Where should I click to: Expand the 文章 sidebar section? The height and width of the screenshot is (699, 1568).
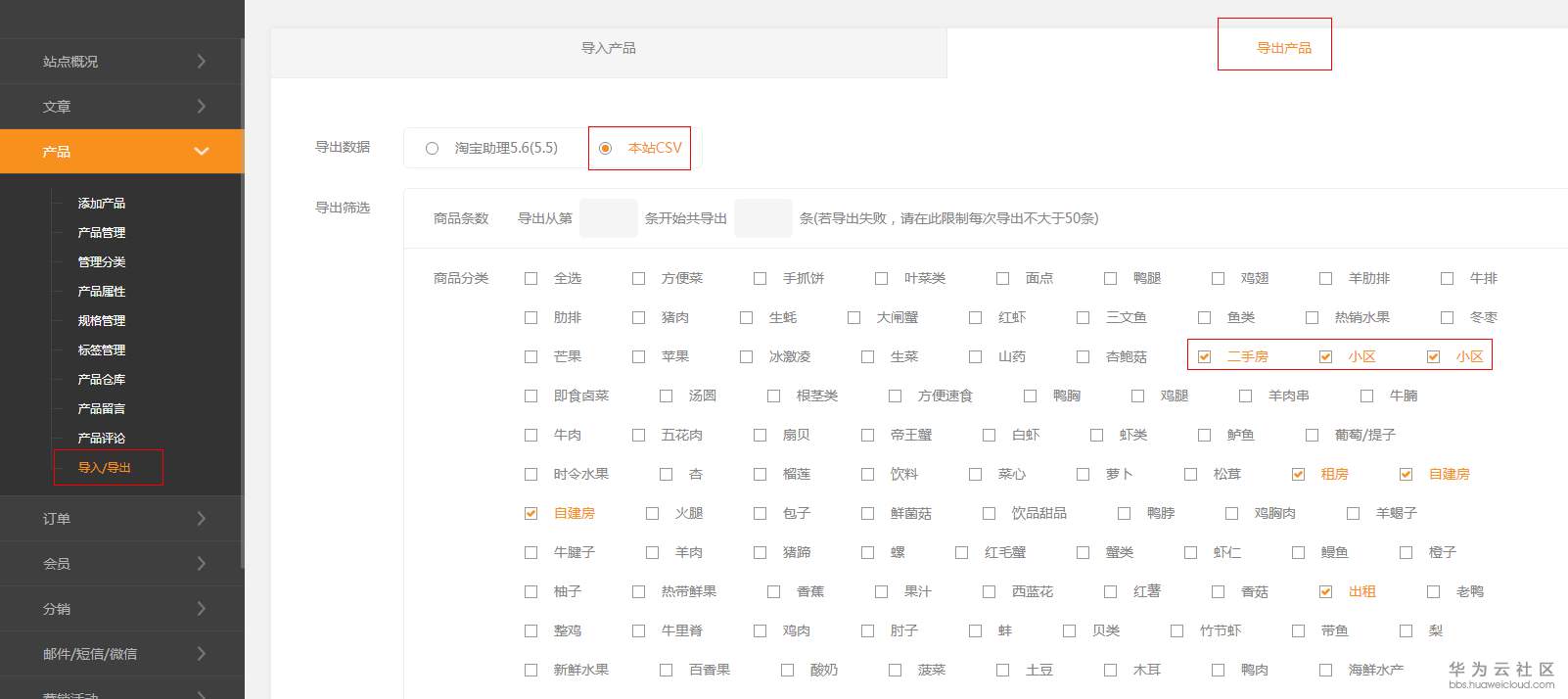pos(121,106)
